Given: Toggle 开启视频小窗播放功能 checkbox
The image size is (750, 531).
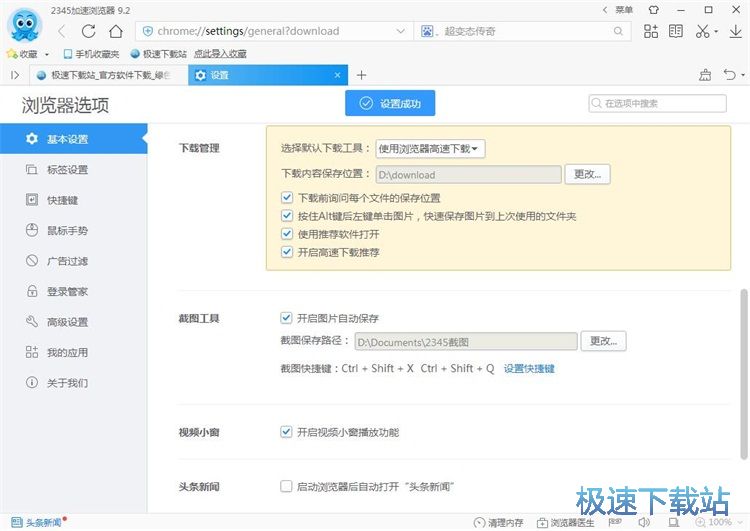Looking at the screenshot, I should coord(286,432).
